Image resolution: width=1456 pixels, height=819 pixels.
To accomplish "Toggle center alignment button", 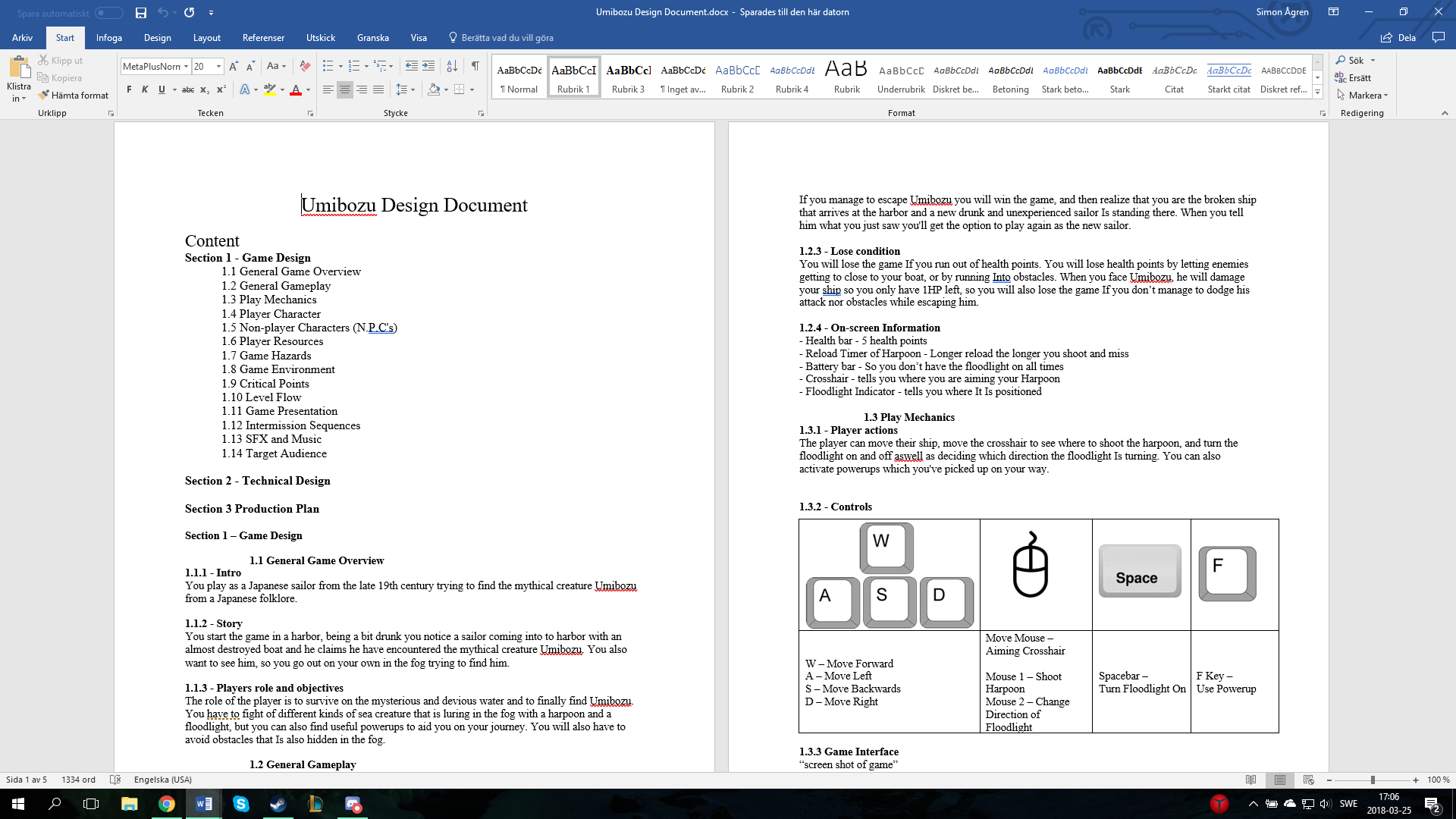I will point(344,89).
